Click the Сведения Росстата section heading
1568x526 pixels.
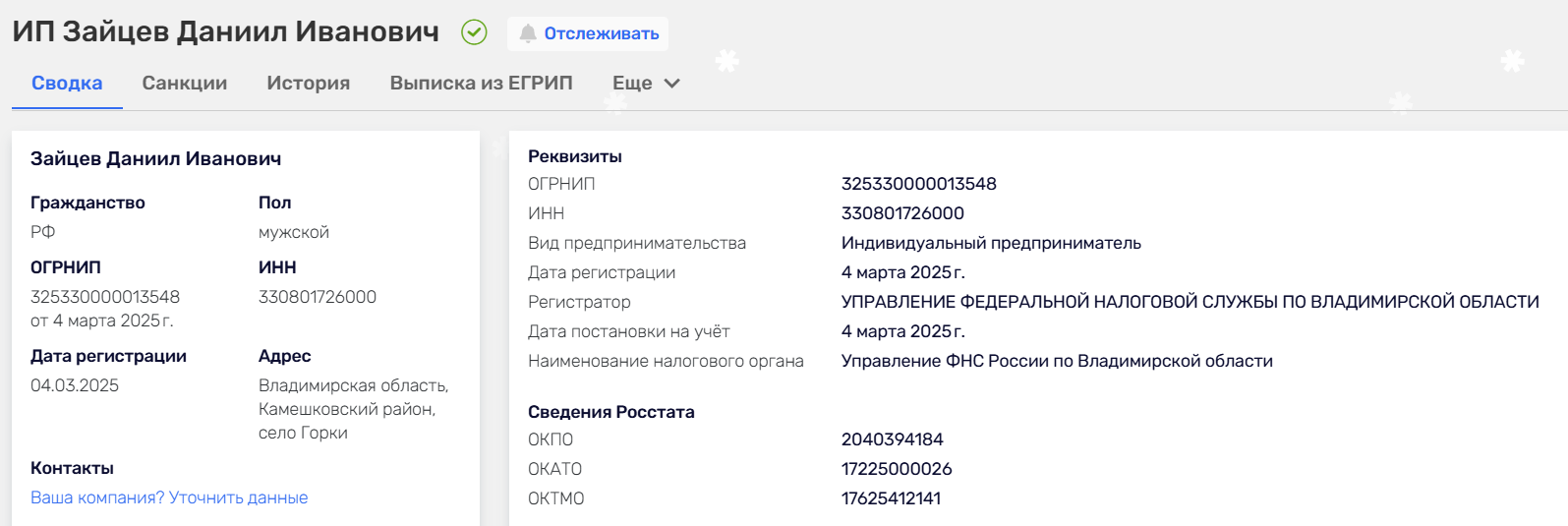click(x=611, y=412)
